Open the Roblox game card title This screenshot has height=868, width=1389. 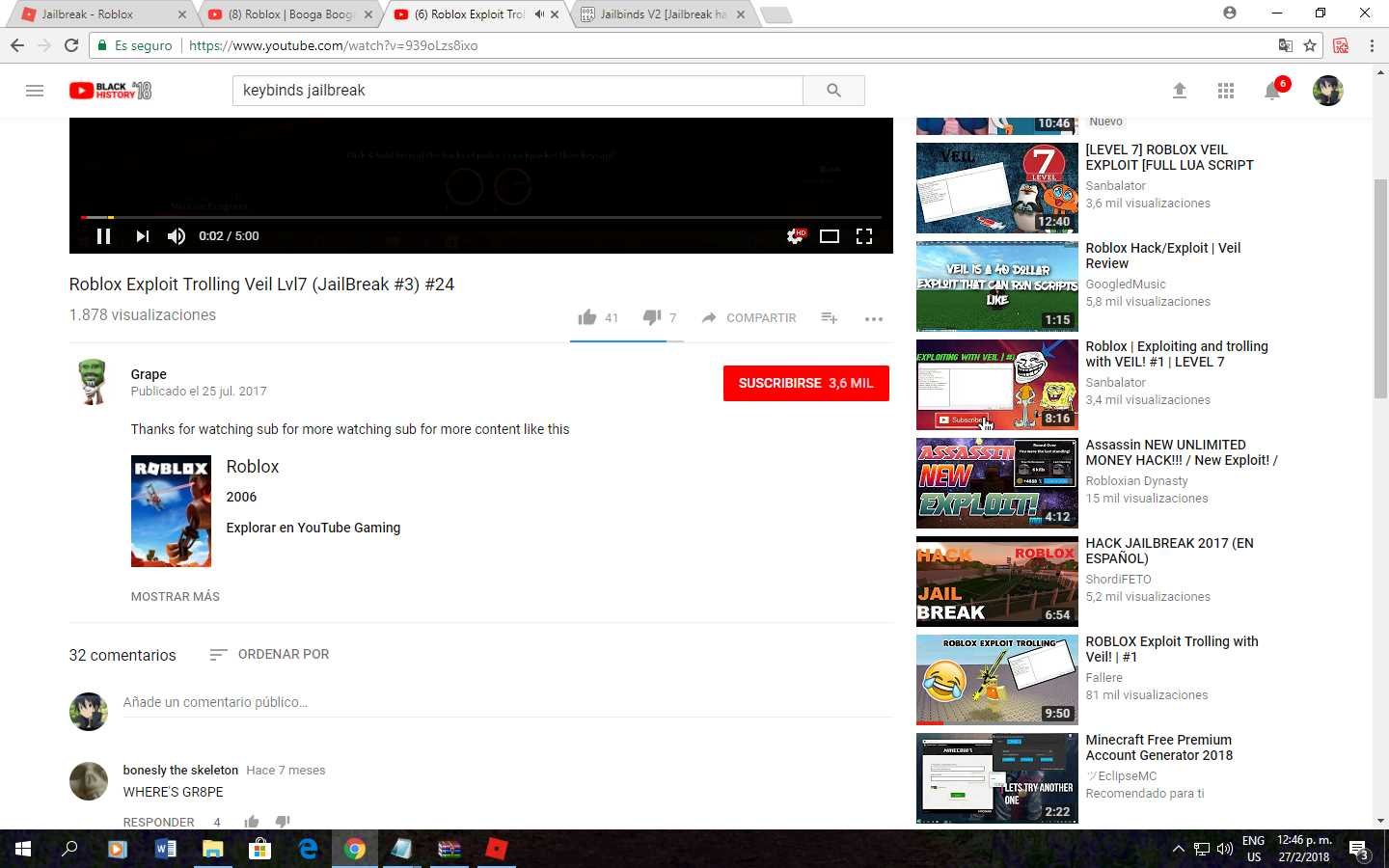pyautogui.click(x=253, y=467)
